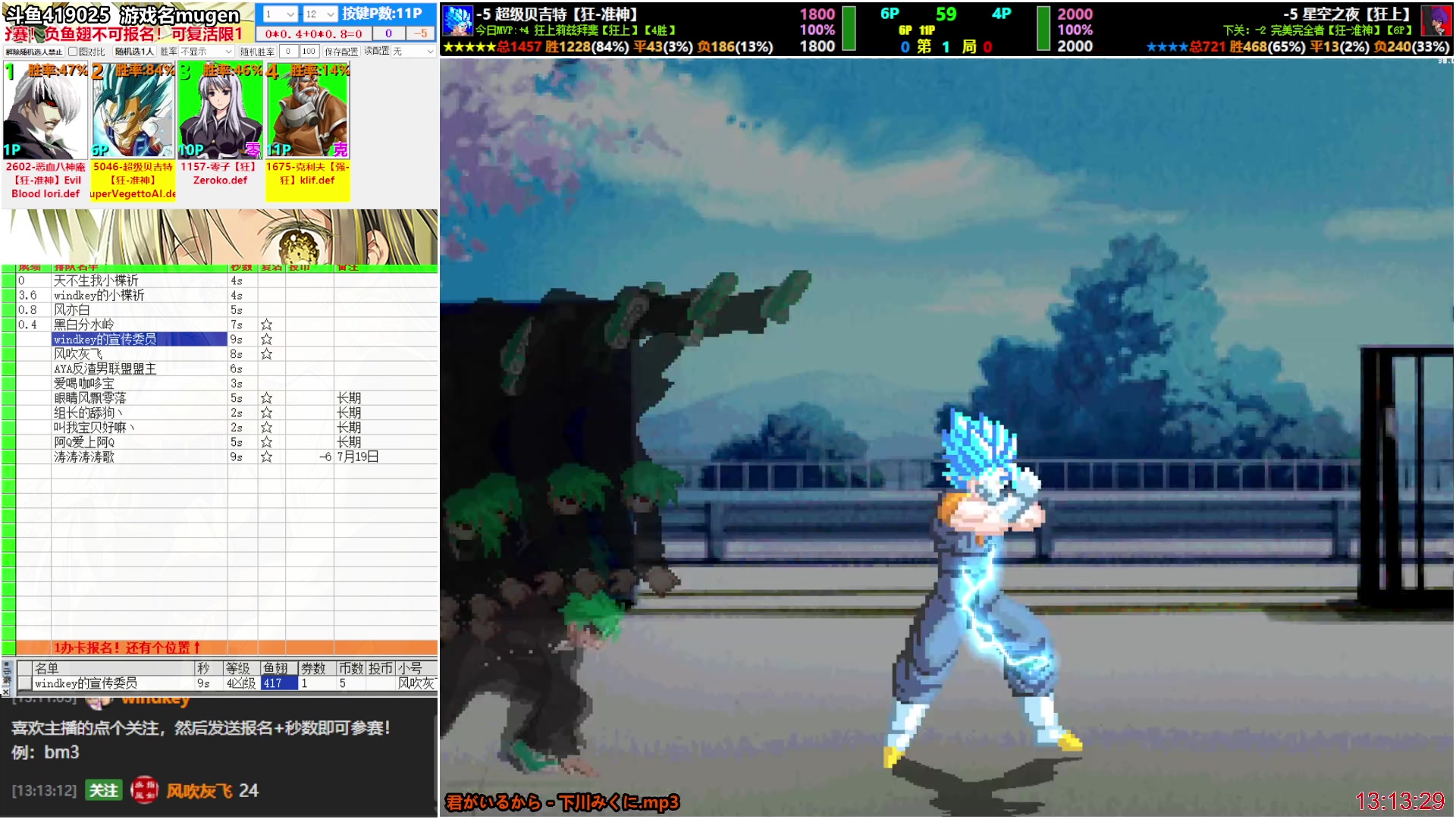Screen dimensions: 1456x819
Task: Click the 随机胜率 minimum field showing 0
Action: [x=288, y=52]
